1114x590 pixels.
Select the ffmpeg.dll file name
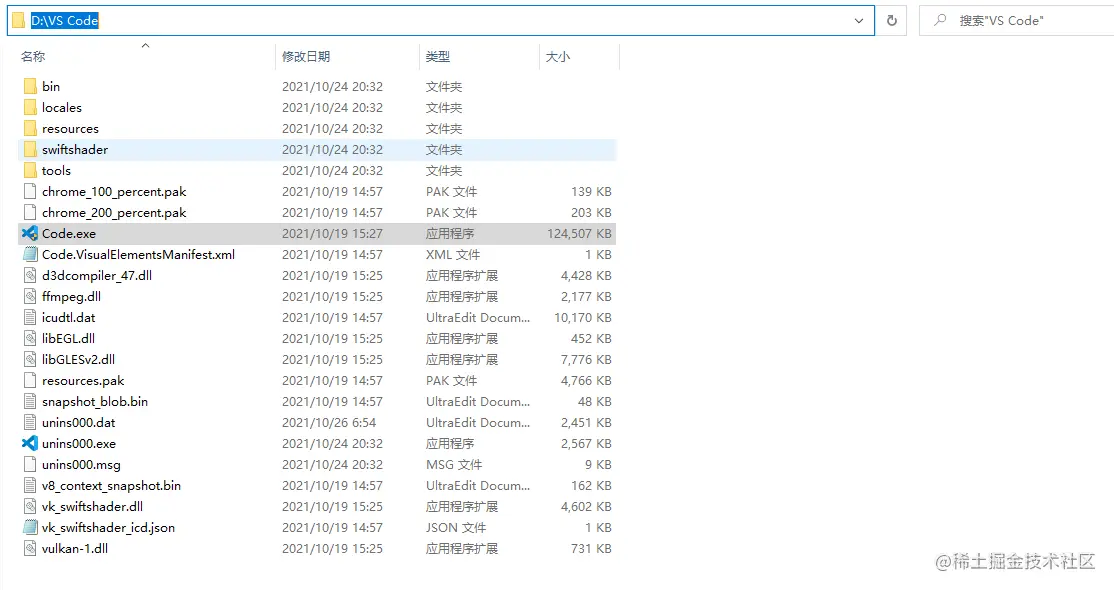tap(72, 296)
